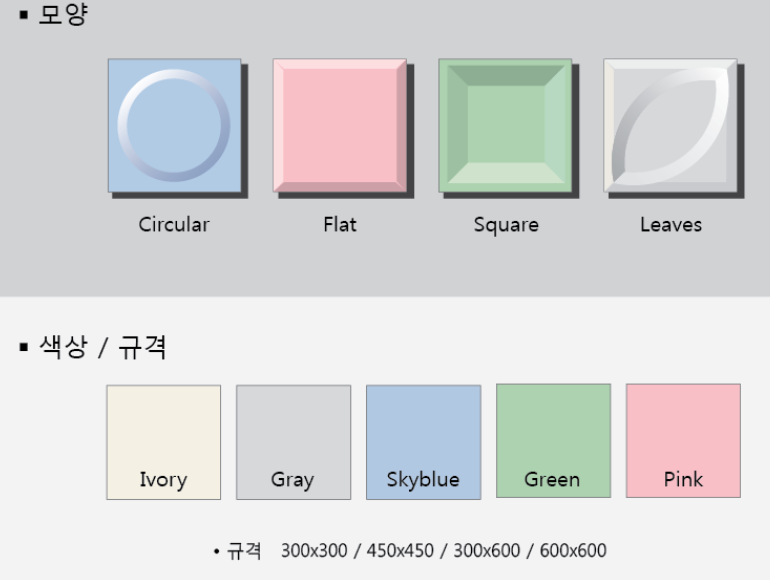Select the green Square shape tile
The image size is (770, 580).
[x=505, y=126]
